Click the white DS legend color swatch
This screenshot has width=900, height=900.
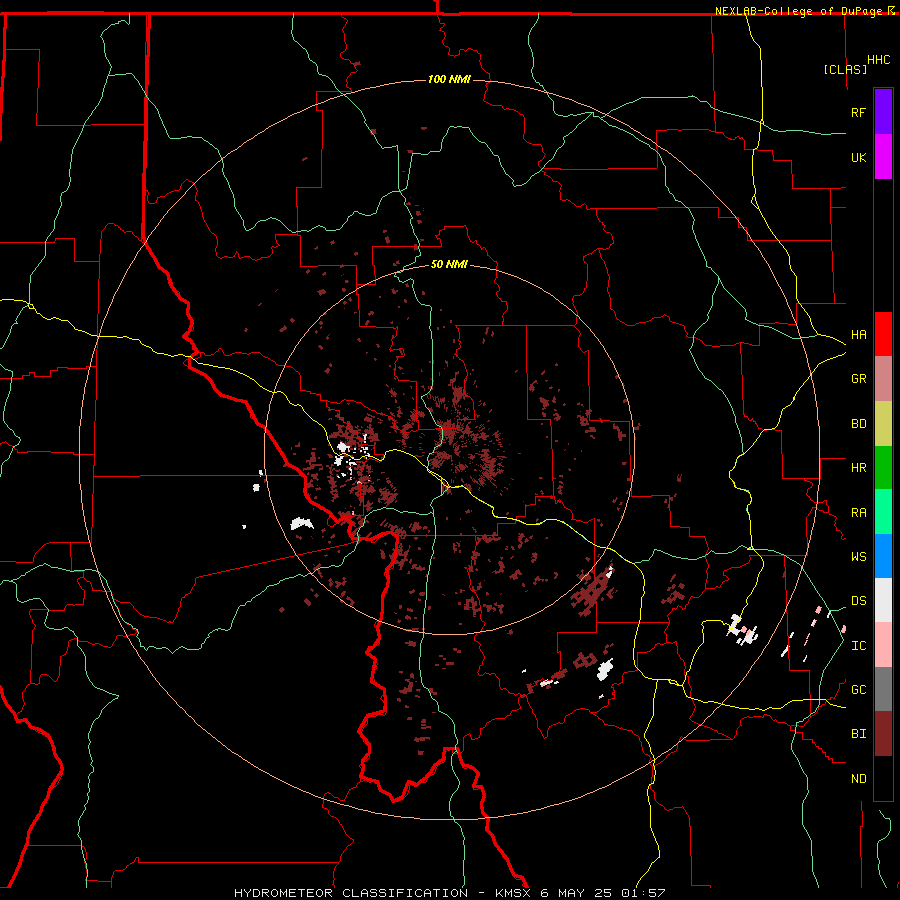click(883, 600)
